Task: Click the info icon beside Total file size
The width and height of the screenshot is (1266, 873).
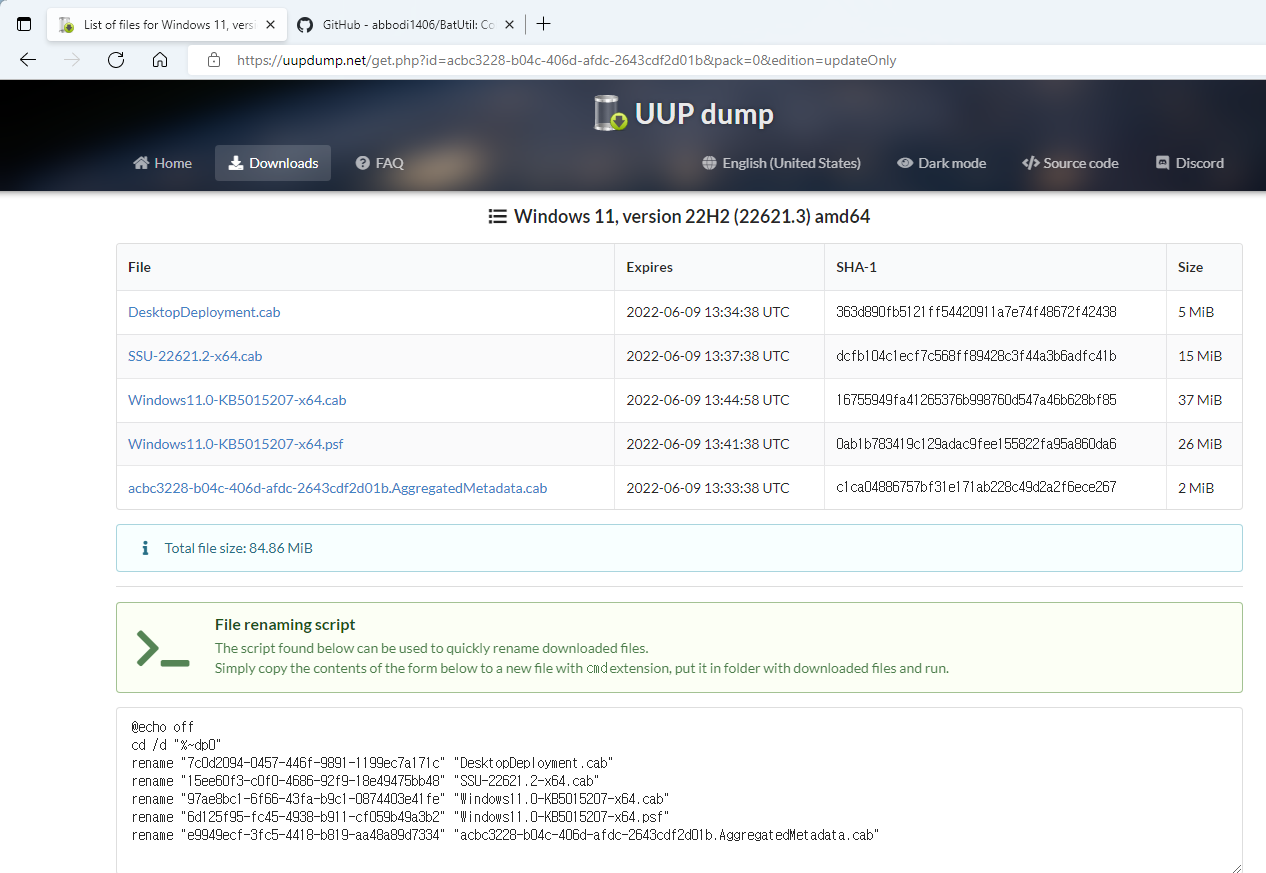Action: pos(145,548)
